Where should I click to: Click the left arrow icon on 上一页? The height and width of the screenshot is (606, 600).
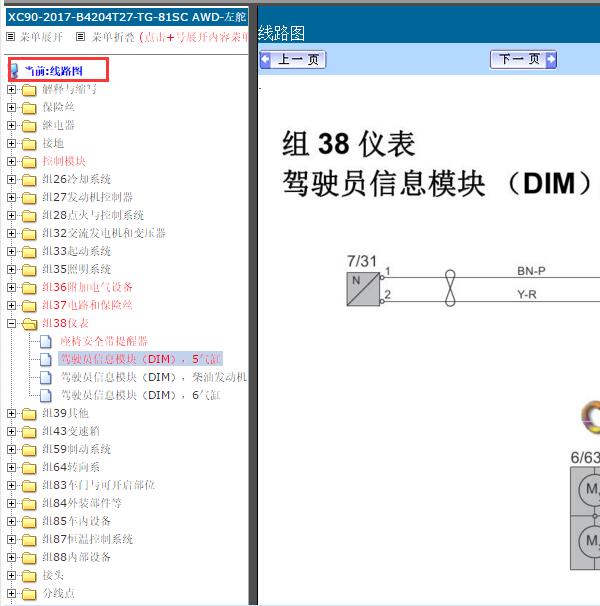click(x=265, y=60)
